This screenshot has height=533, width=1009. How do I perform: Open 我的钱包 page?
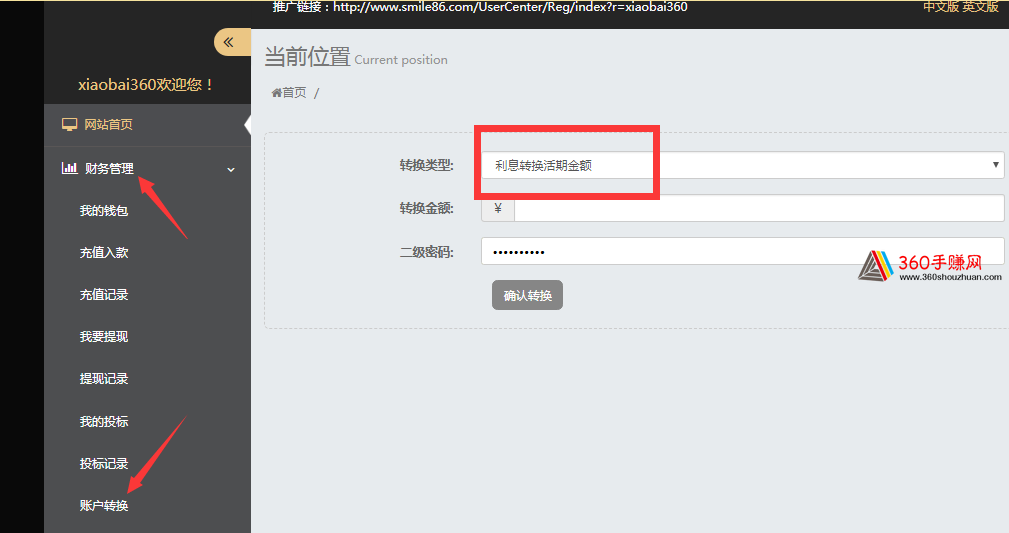104,210
